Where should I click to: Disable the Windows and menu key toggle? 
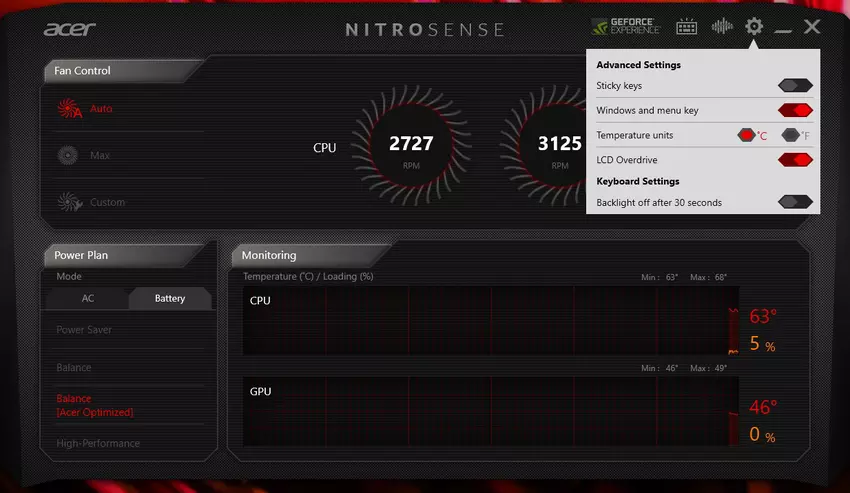tap(795, 110)
